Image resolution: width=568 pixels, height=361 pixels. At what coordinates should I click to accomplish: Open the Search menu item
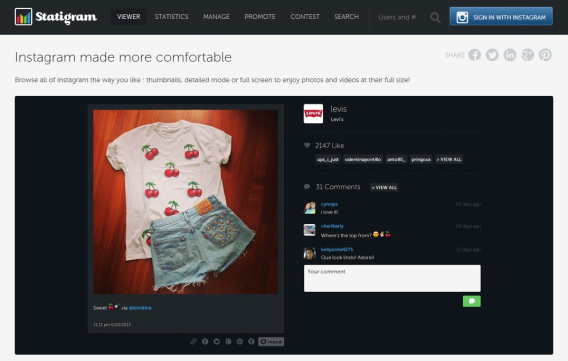click(347, 17)
